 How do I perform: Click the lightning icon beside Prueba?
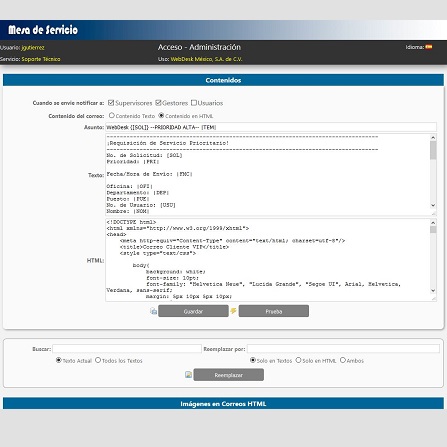pyautogui.click(x=233, y=311)
